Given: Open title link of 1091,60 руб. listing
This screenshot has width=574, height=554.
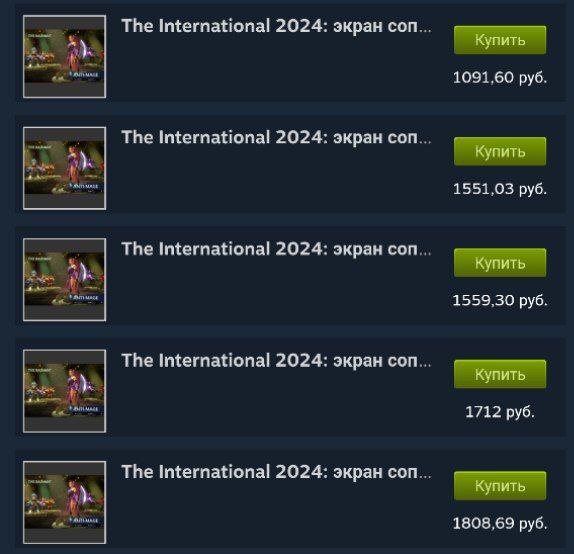Looking at the screenshot, I should tap(276, 26).
